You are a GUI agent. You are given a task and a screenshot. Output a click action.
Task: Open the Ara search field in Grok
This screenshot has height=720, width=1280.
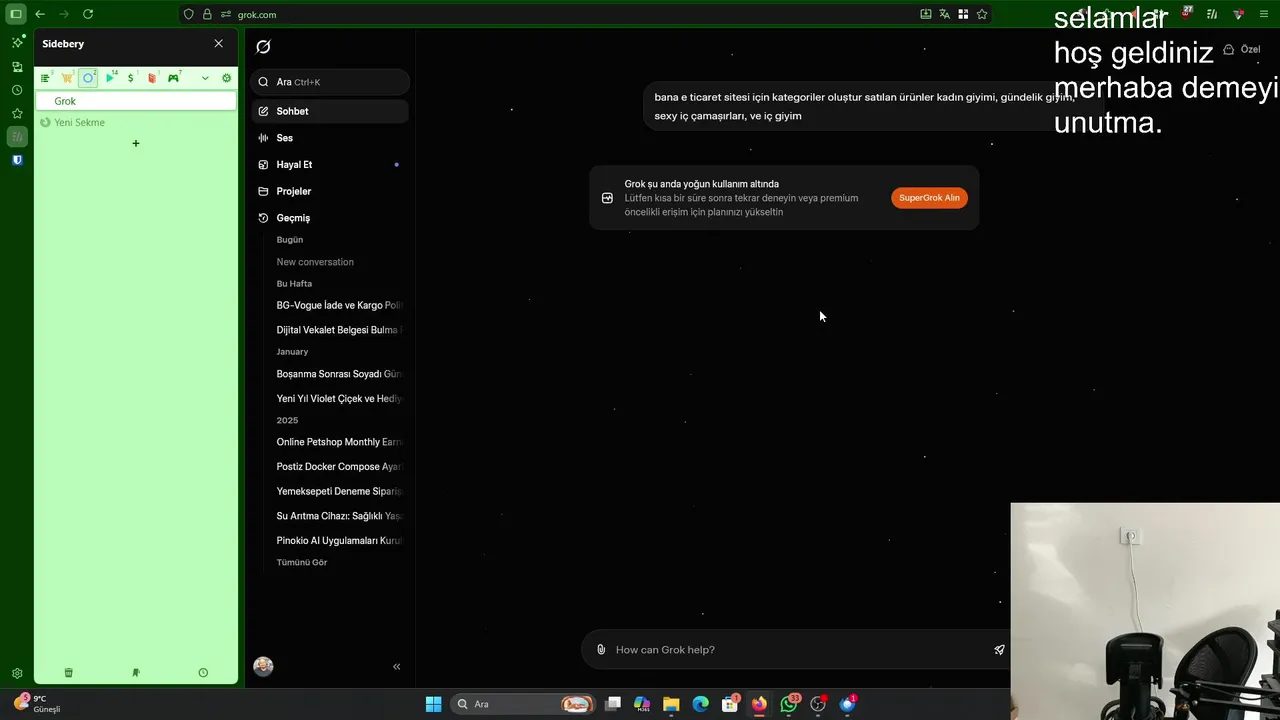330,82
